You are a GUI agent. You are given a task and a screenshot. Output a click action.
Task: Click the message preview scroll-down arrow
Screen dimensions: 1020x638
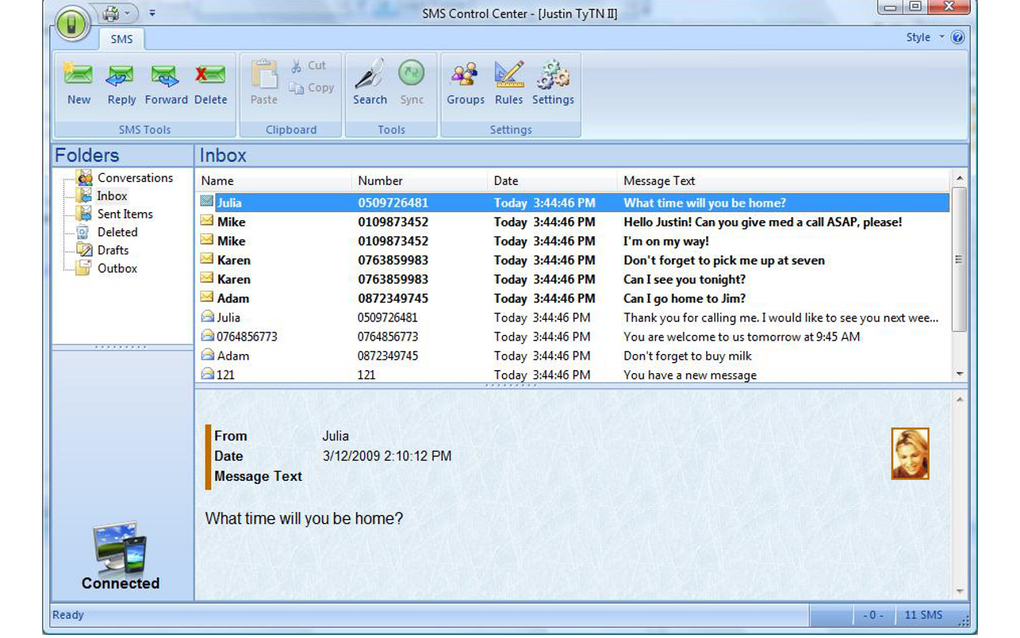960,591
